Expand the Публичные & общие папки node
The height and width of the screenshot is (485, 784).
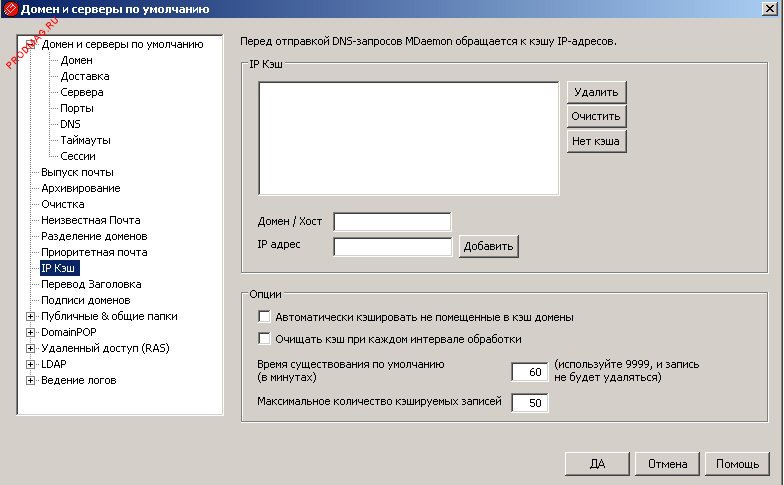pyautogui.click(x=30, y=316)
